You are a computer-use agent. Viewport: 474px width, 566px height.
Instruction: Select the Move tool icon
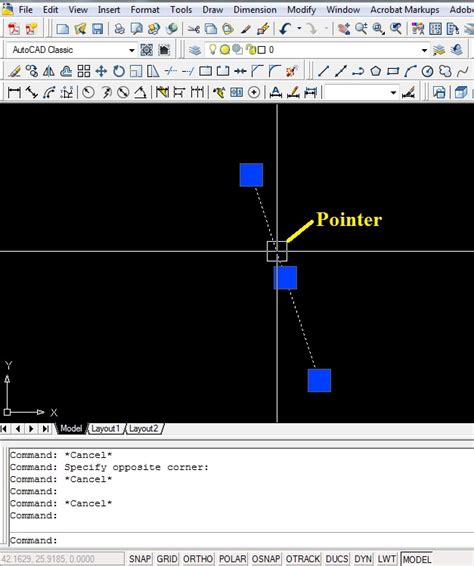[101, 71]
